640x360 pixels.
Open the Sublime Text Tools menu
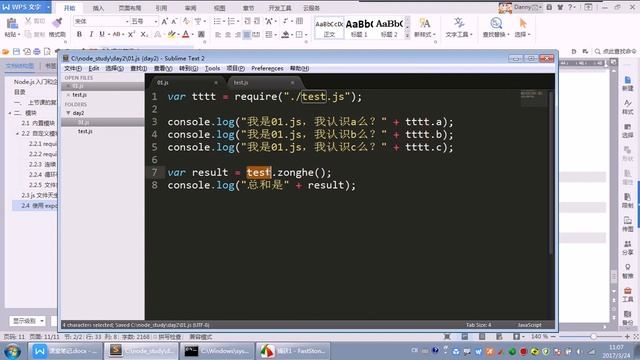(212, 68)
